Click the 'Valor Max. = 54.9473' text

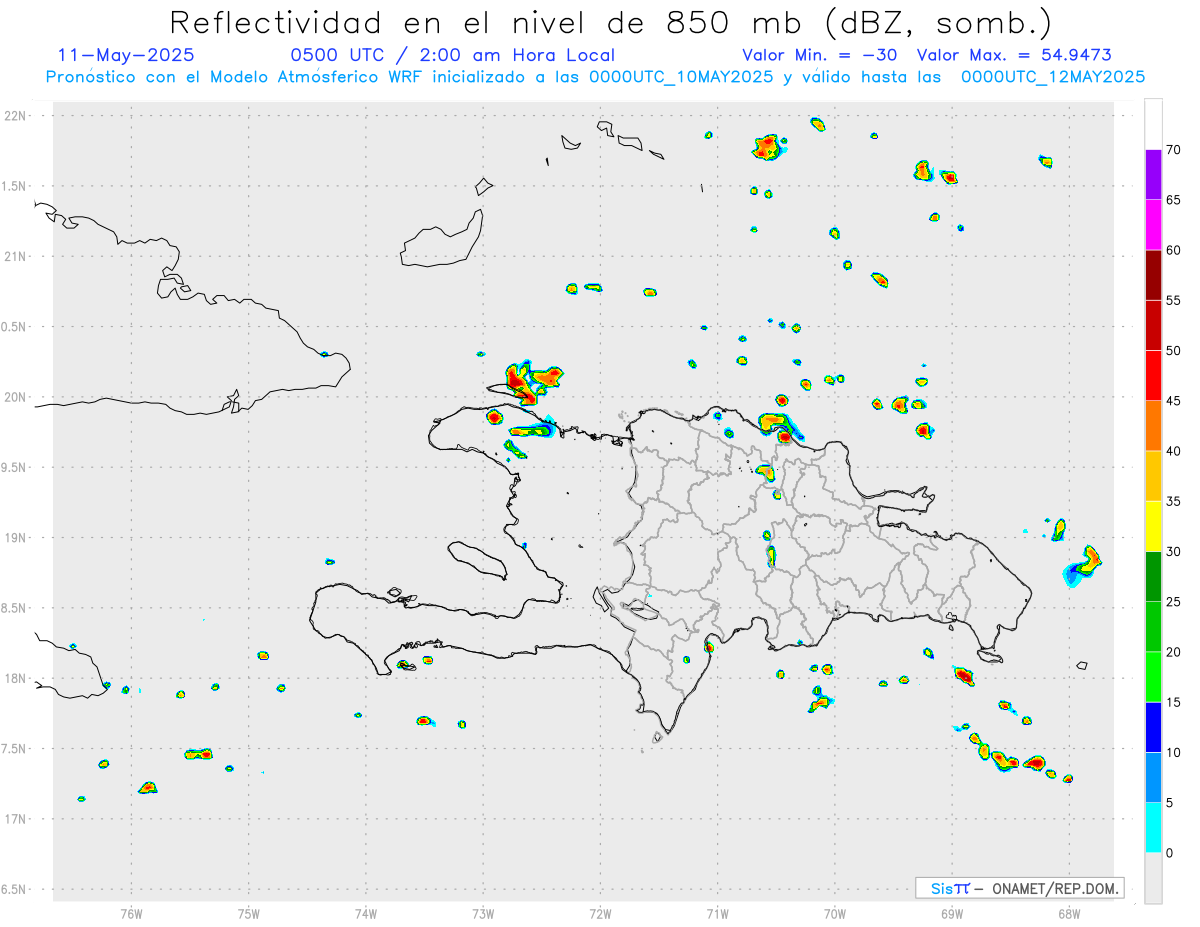pyautogui.click(x=1013, y=55)
